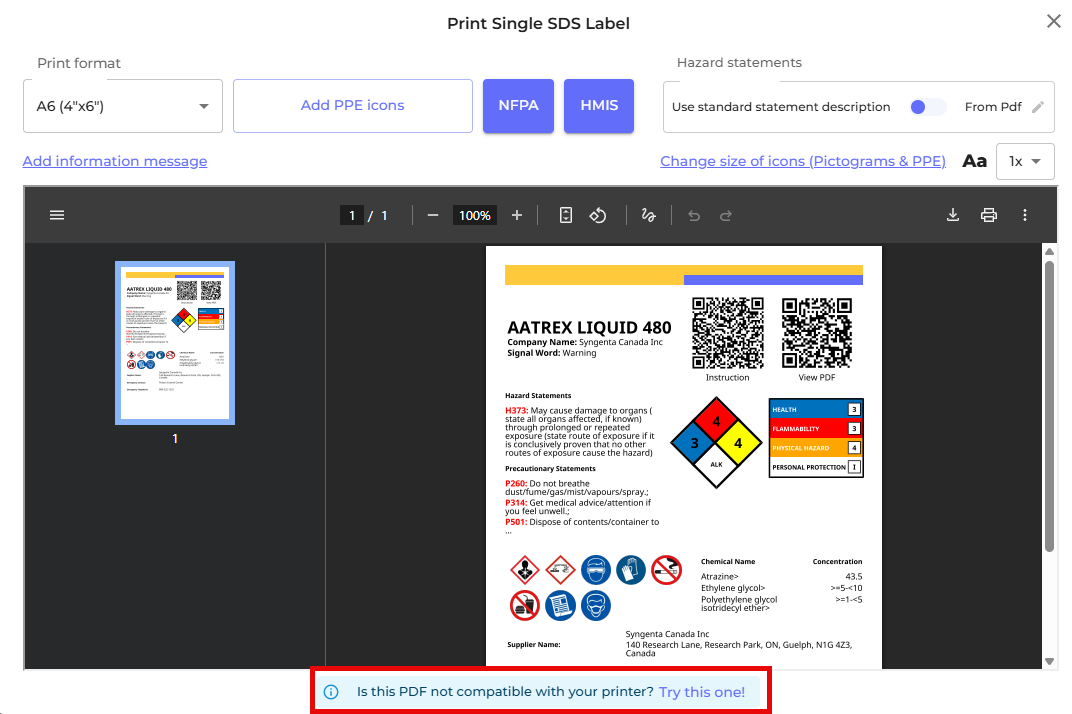
Task: Click the no smoking pictogram
Action: pyautogui.click(x=666, y=569)
